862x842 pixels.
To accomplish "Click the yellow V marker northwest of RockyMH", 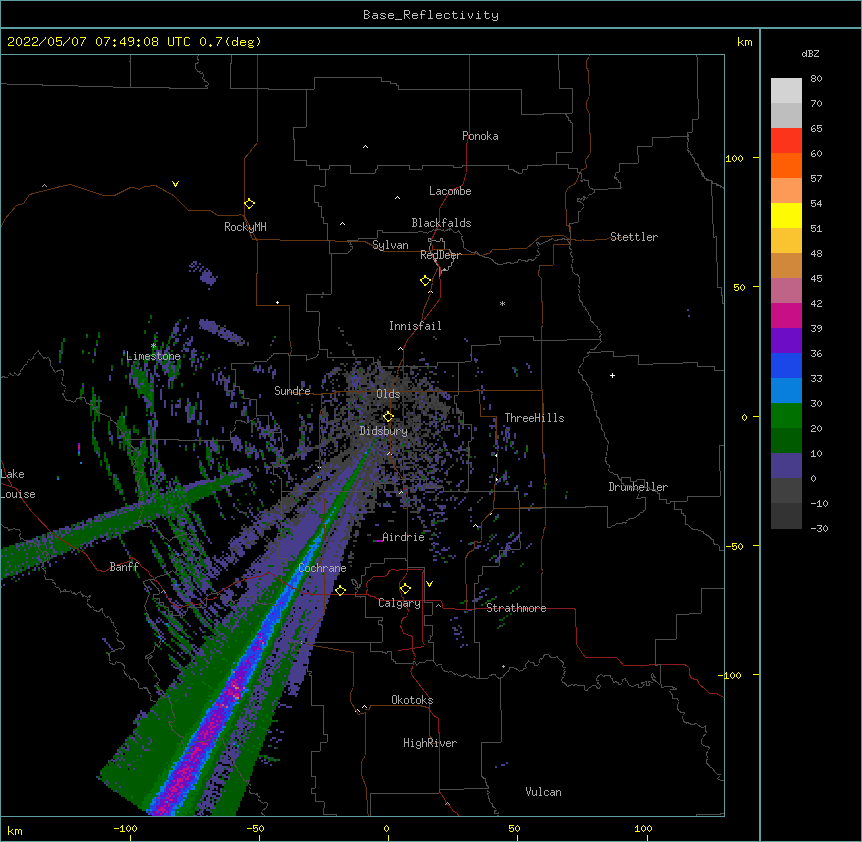I will coord(175,184).
